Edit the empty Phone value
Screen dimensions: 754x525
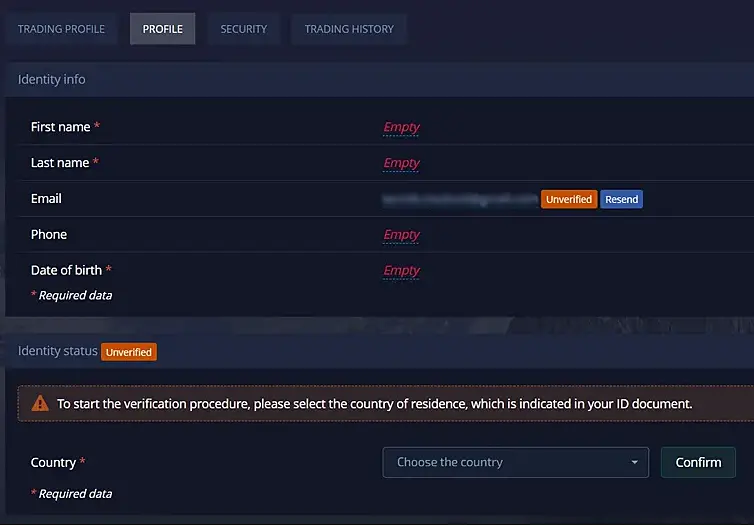(x=401, y=235)
